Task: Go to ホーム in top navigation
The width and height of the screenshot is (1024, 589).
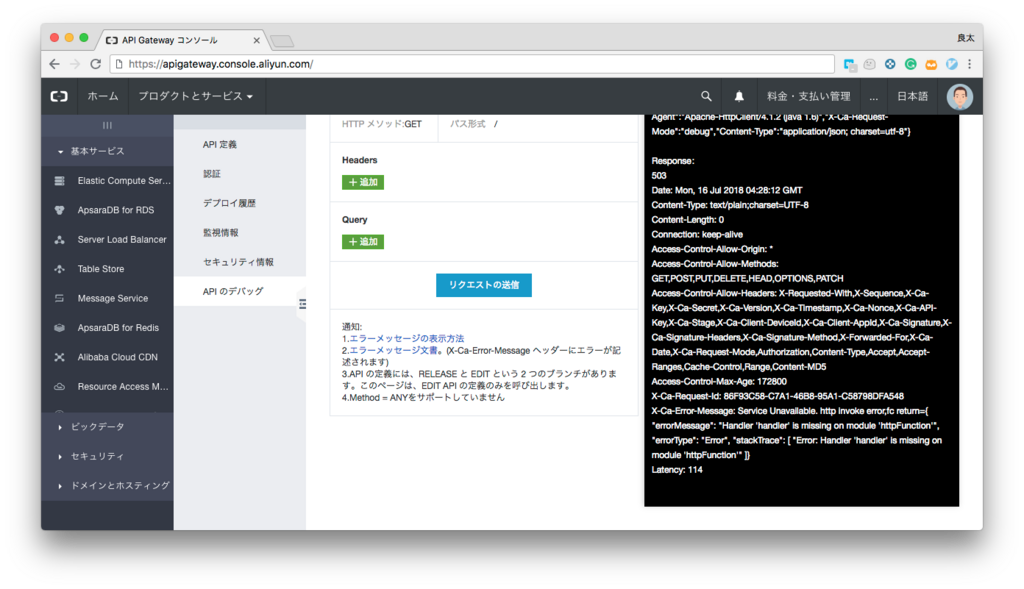Action: 103,96
